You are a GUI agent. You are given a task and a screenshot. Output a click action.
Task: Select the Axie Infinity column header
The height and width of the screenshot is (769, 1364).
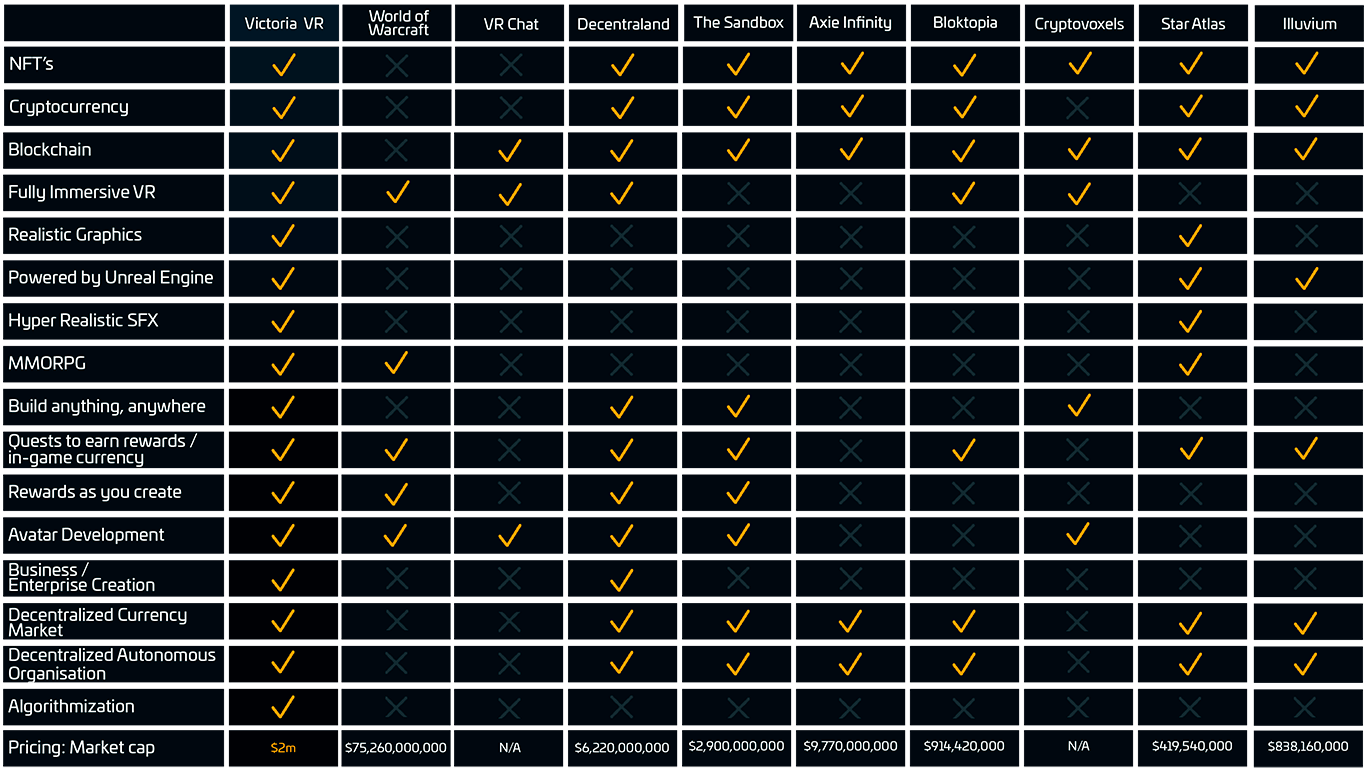(x=850, y=22)
